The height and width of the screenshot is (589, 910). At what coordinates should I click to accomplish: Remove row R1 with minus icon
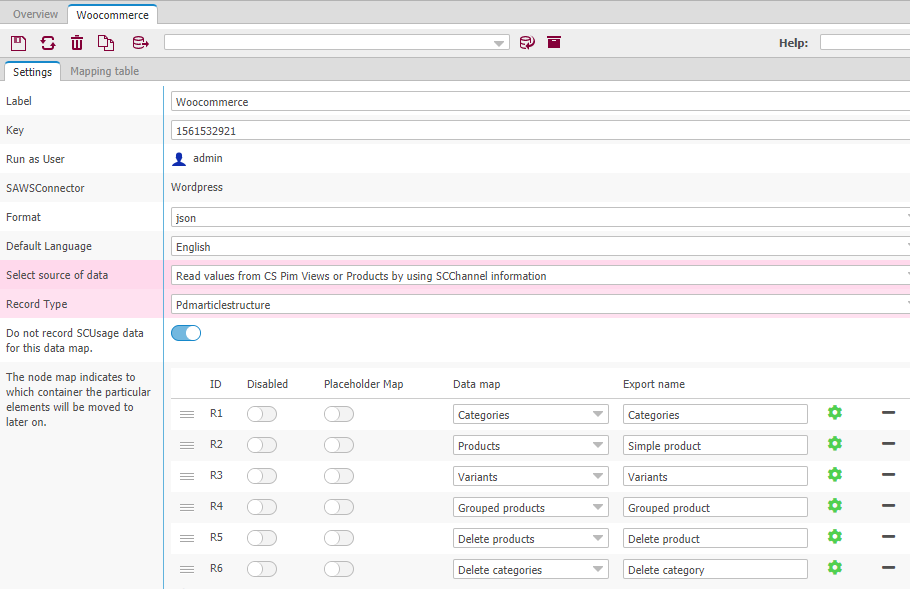pos(888,413)
